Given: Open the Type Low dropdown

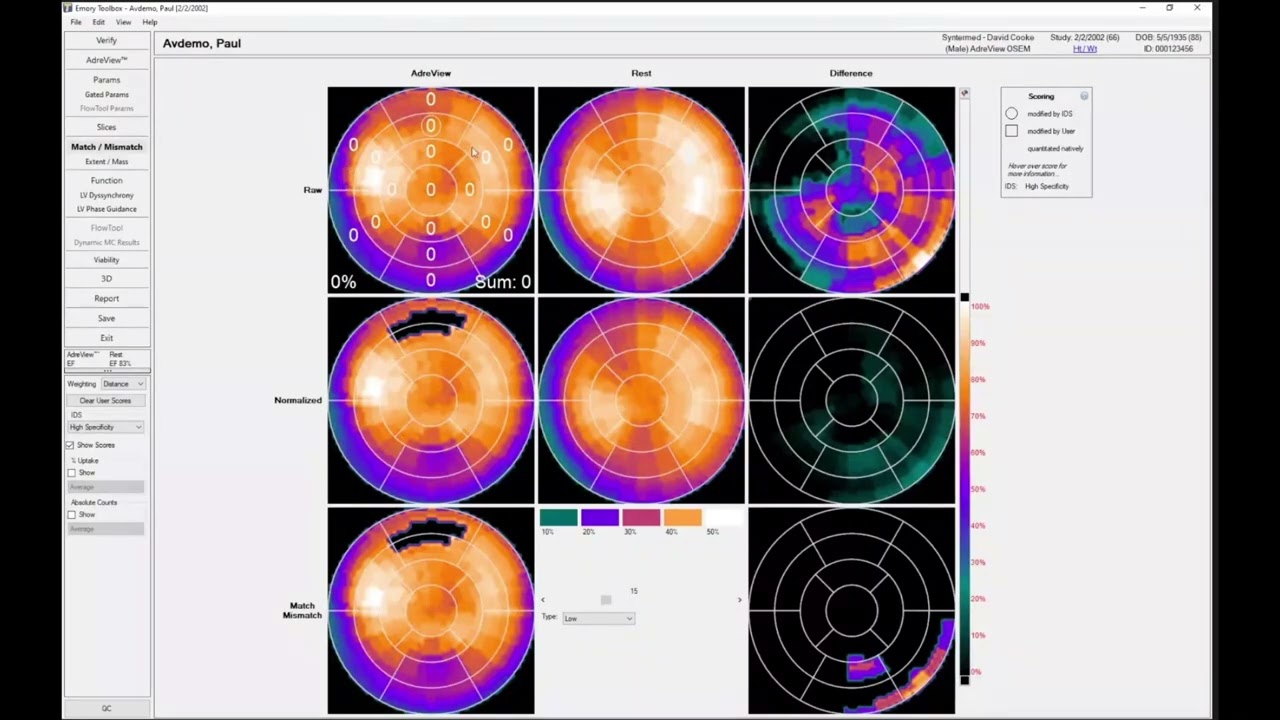Looking at the screenshot, I should click(598, 618).
